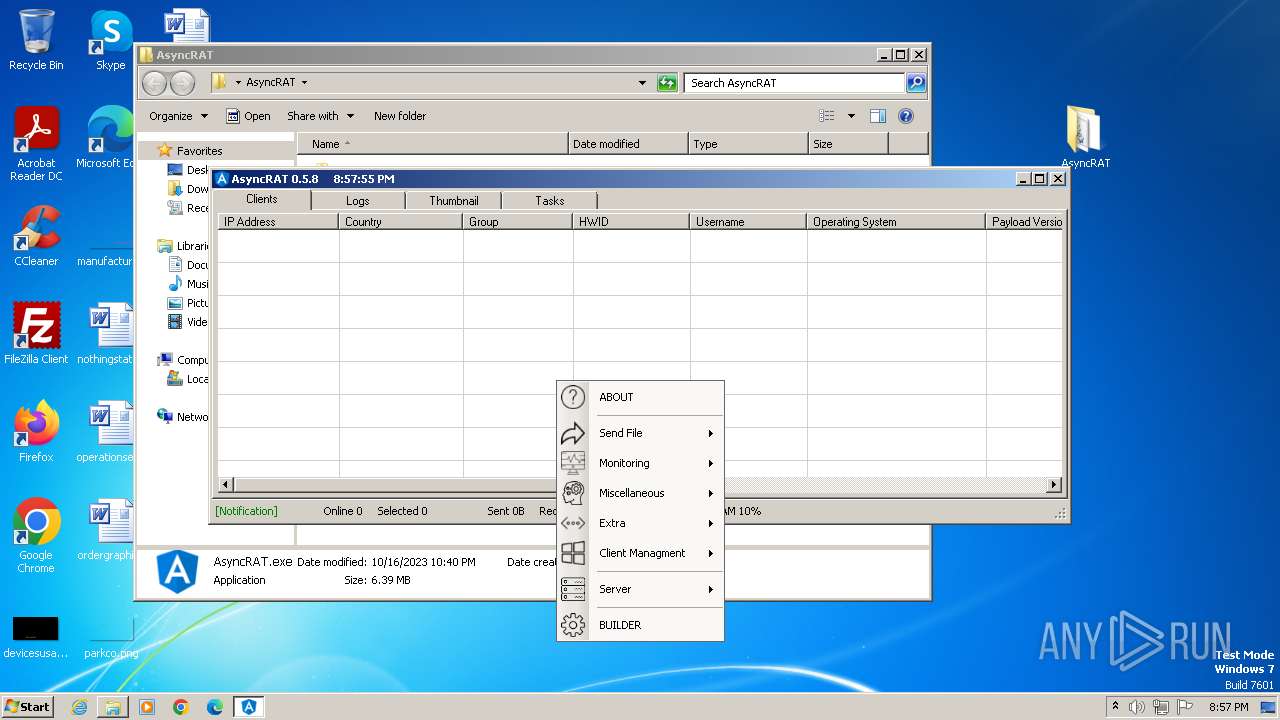Open the Client Managment submenu
Image resolution: width=1280 pixels, height=720 pixels.
click(640, 553)
